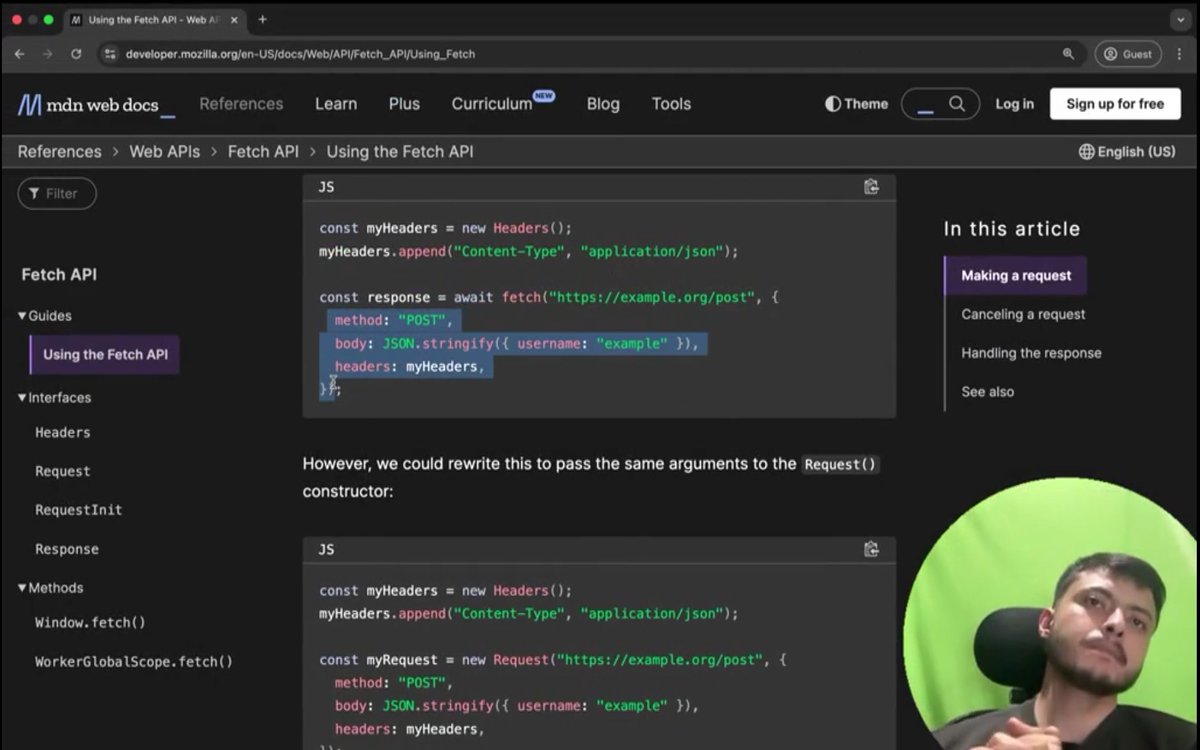Image resolution: width=1200 pixels, height=750 pixels.
Task: Go to Web APIs in the breadcrumb
Action: 164,152
